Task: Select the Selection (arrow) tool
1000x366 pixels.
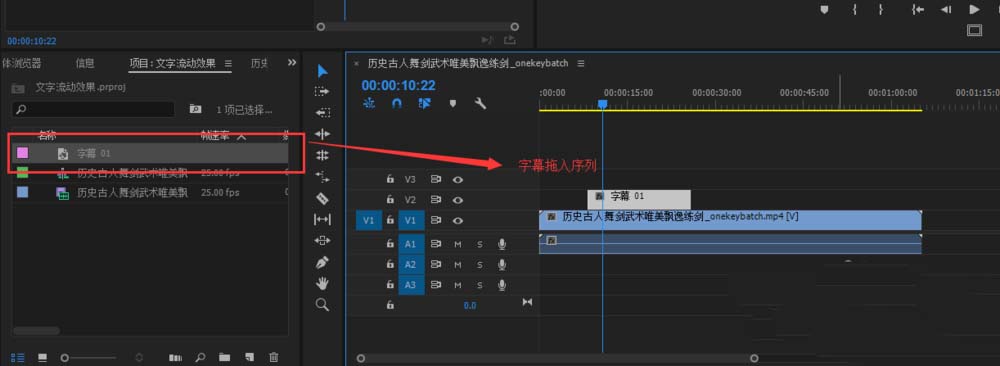Action: click(x=323, y=71)
